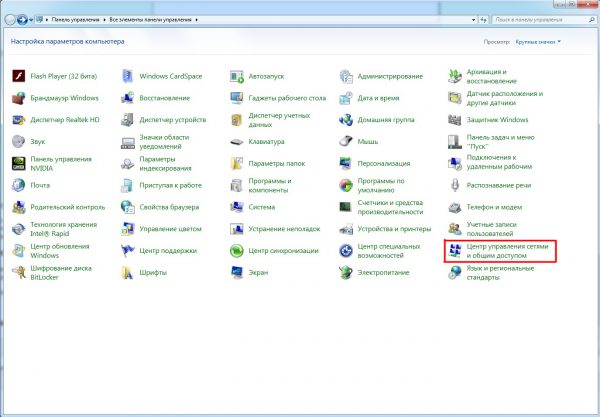Go back with the Back arrow button
Screen dimensions: 600x417
[10, 20]
